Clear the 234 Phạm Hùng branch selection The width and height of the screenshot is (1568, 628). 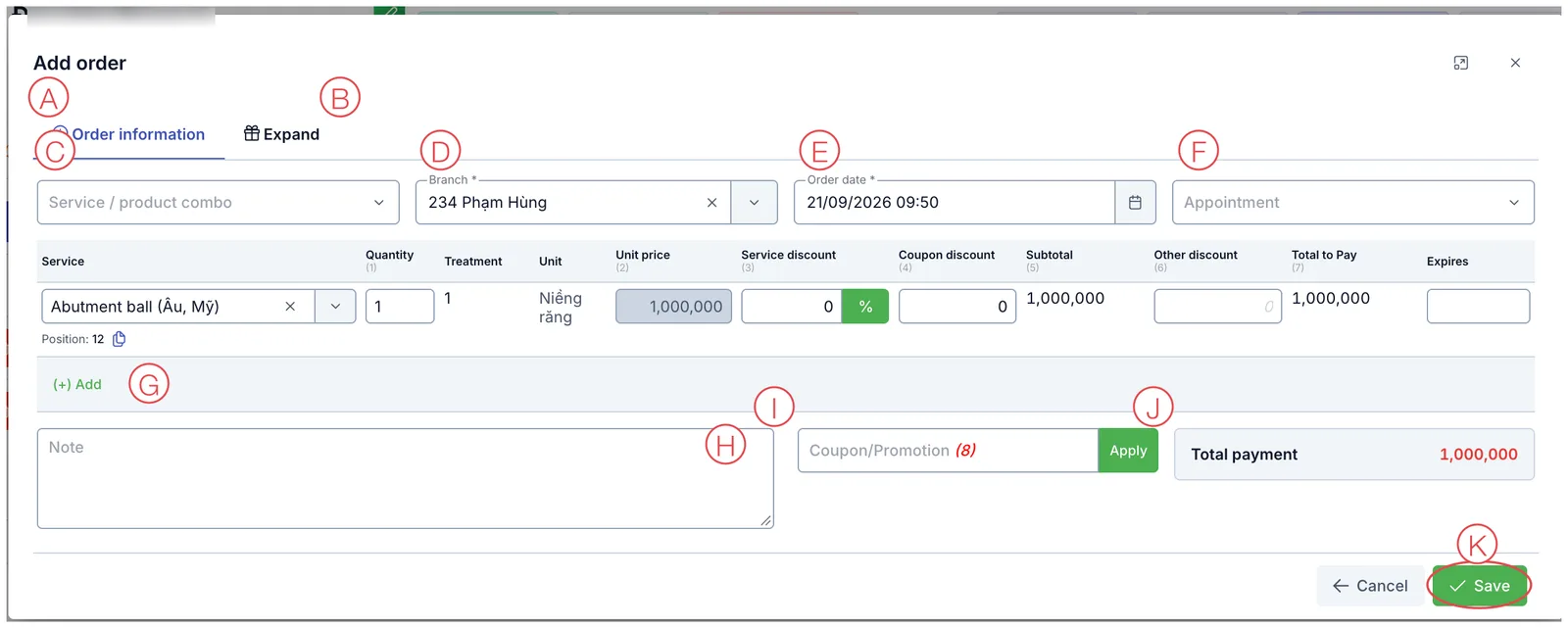point(711,203)
